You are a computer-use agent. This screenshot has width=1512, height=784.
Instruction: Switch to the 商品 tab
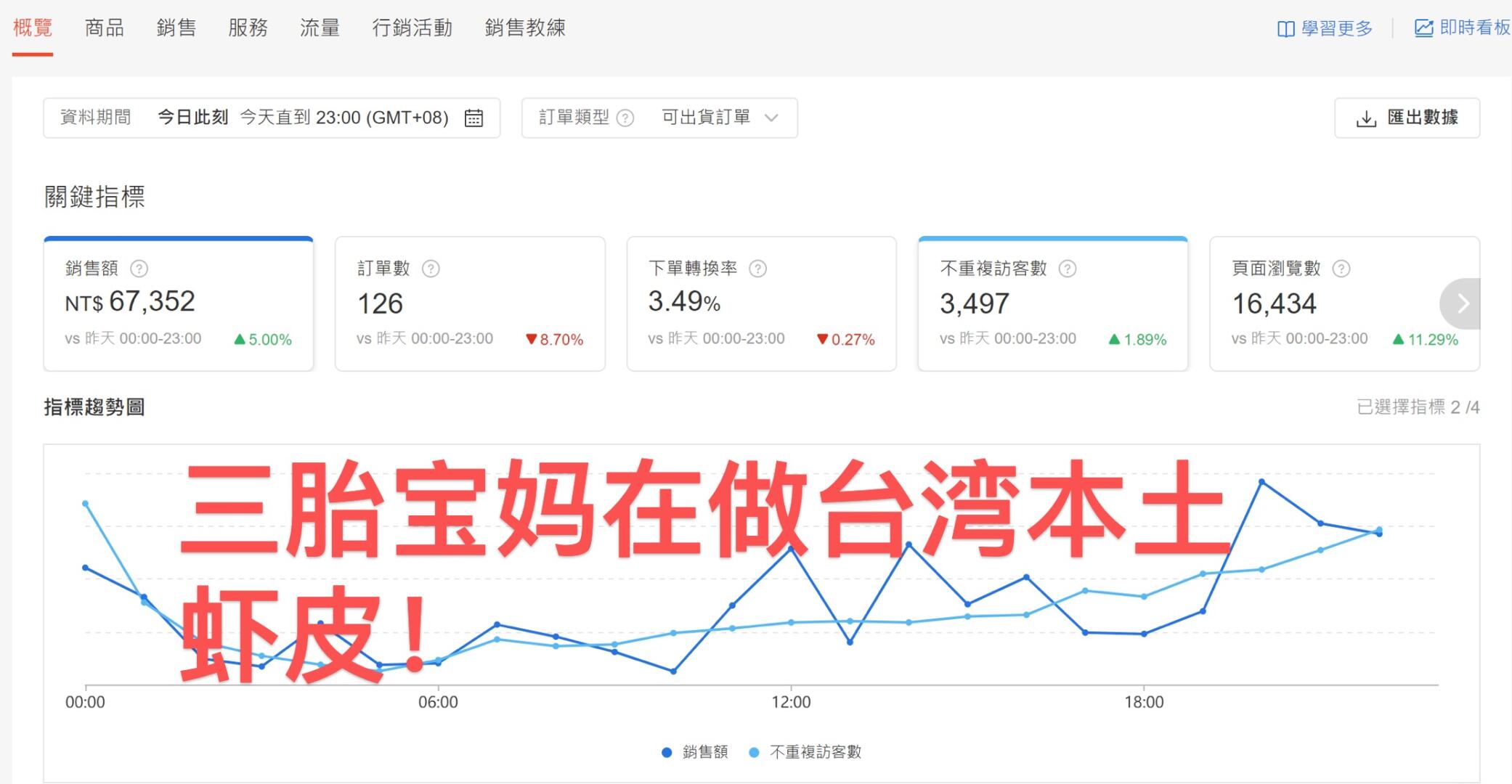(x=105, y=28)
